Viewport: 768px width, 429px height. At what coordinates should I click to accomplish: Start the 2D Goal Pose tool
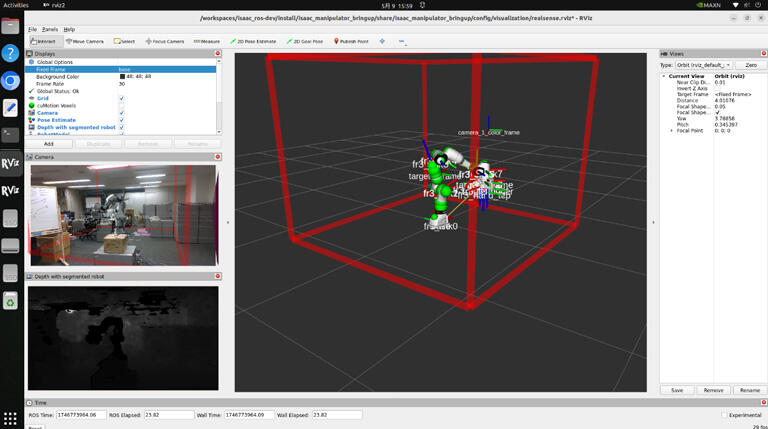[x=305, y=41]
